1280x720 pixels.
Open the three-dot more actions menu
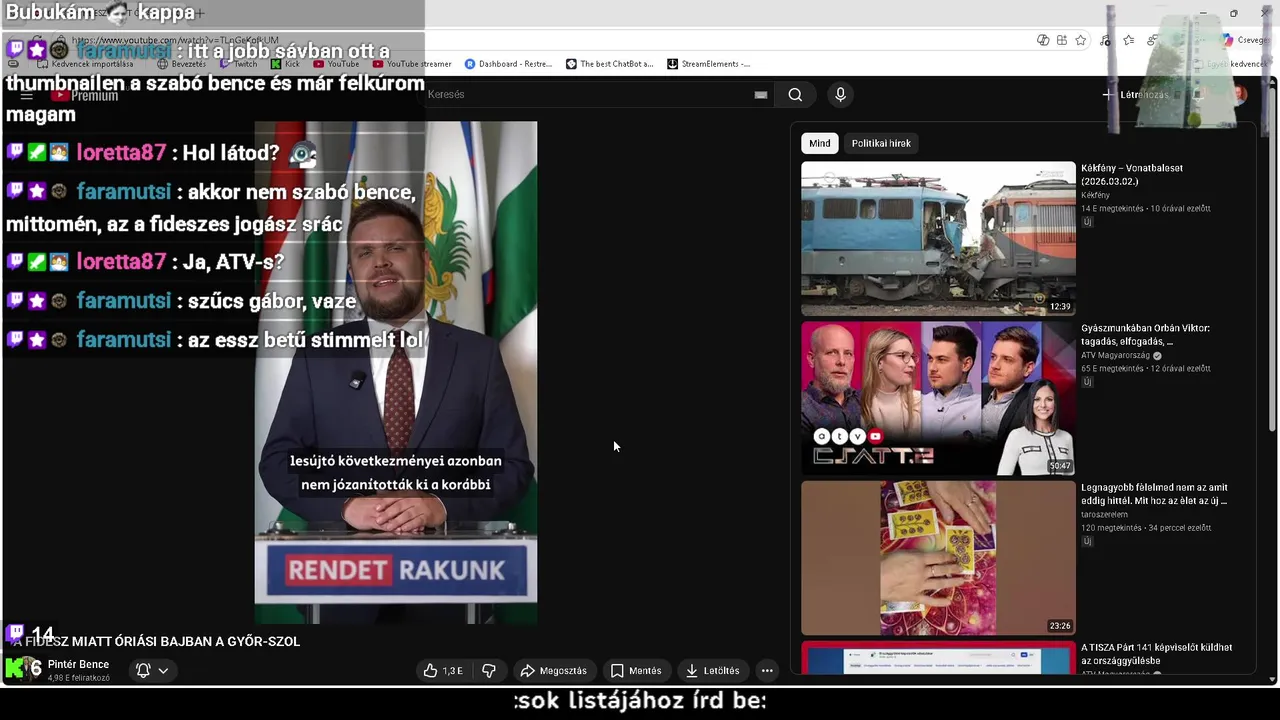(767, 670)
